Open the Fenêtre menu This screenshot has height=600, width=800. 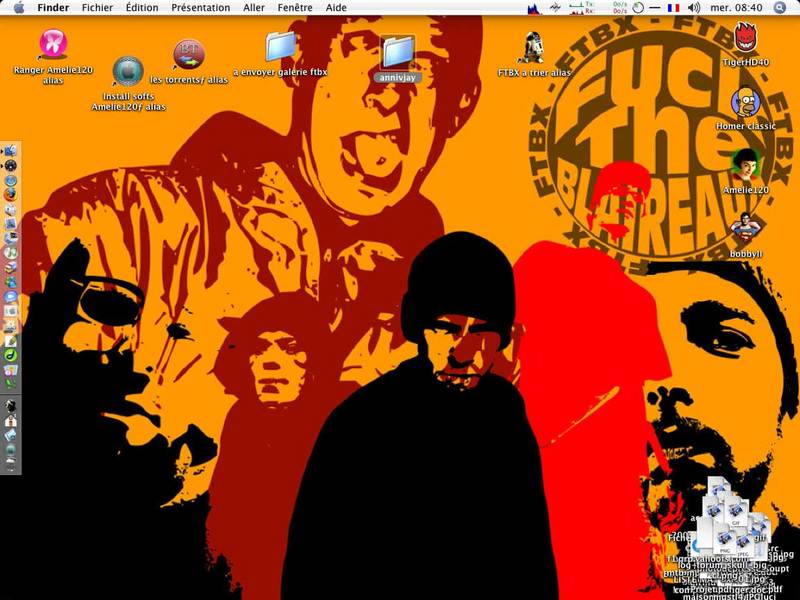[295, 8]
